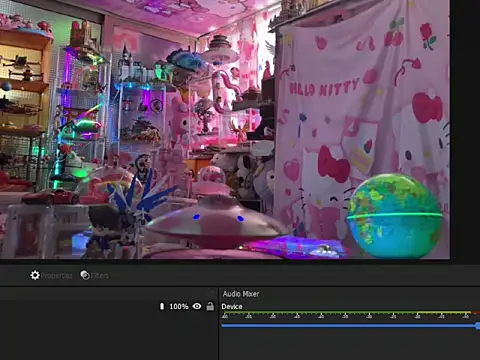Click the pink UFO toy in preview
The width and height of the screenshot is (480, 360).
click(x=216, y=213)
